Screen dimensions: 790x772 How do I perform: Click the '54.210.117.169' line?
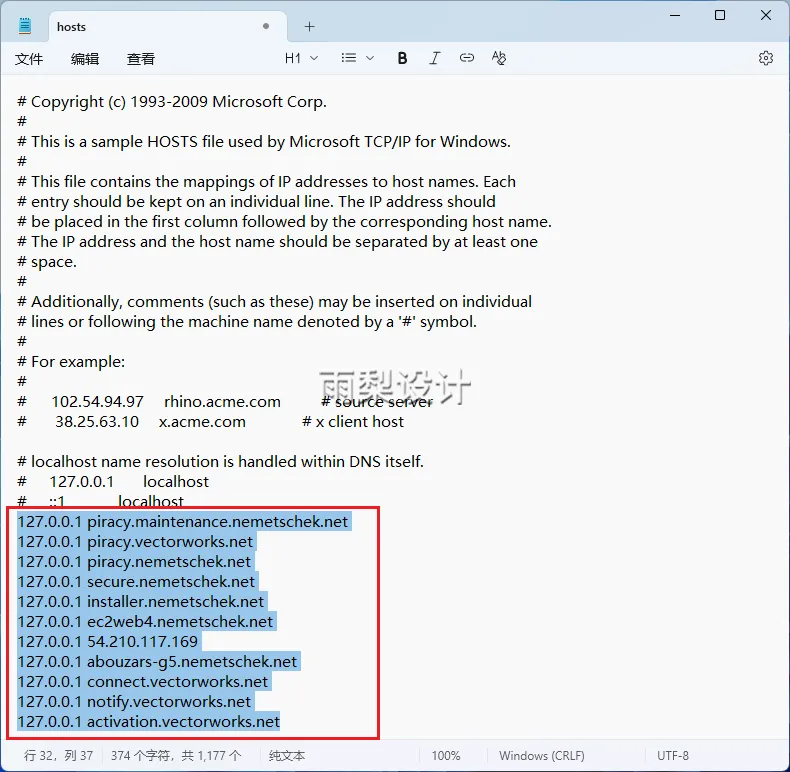pos(107,641)
